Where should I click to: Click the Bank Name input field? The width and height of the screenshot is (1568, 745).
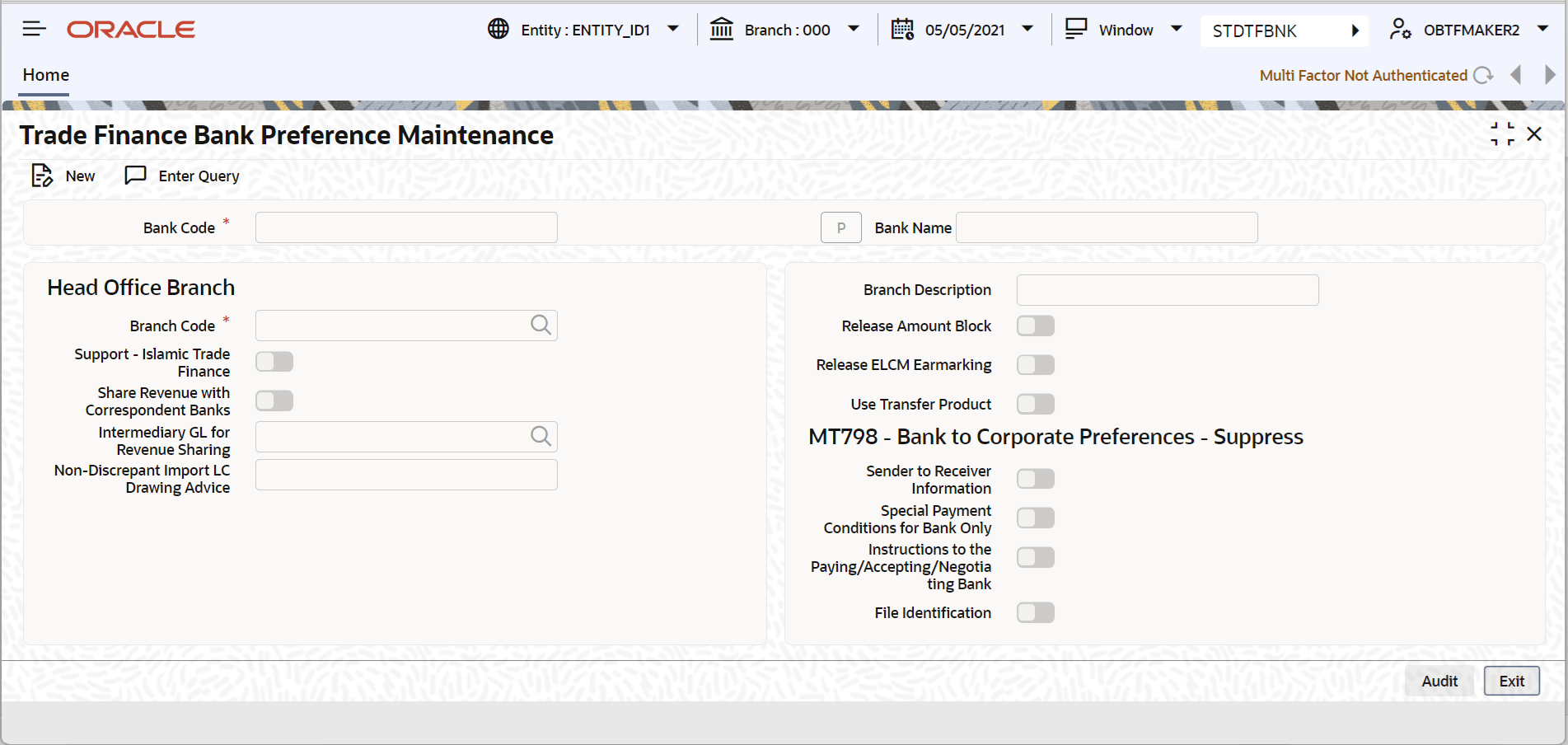(x=1107, y=227)
